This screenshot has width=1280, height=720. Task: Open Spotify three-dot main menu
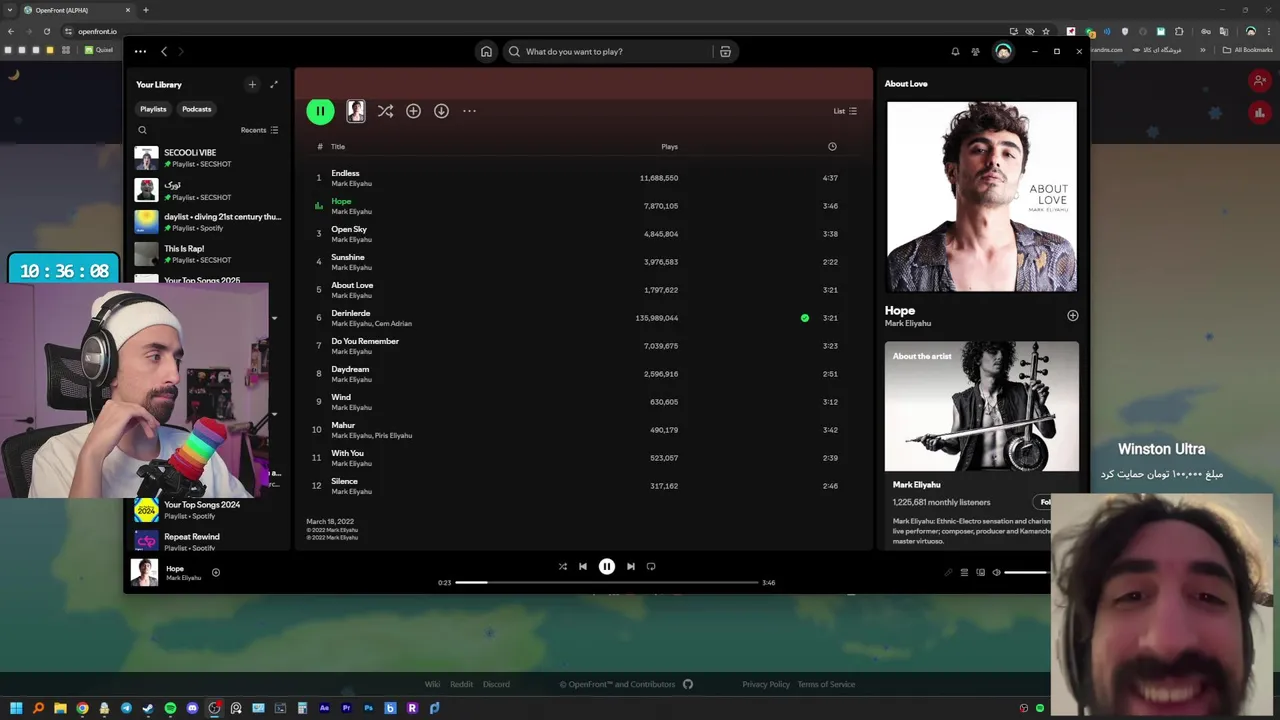point(140,51)
